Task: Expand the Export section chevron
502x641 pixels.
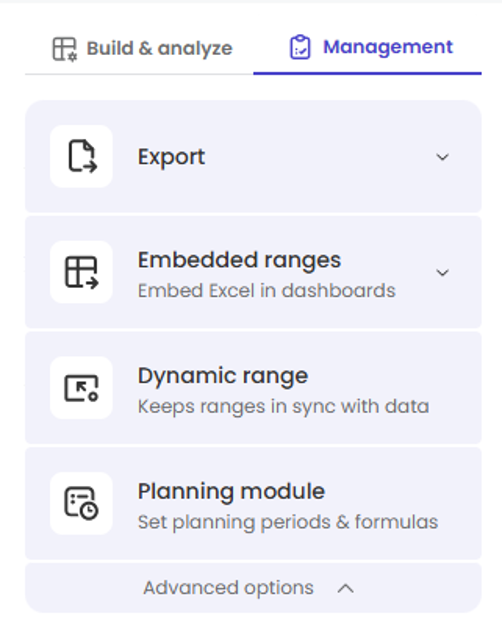Action: [x=442, y=157]
